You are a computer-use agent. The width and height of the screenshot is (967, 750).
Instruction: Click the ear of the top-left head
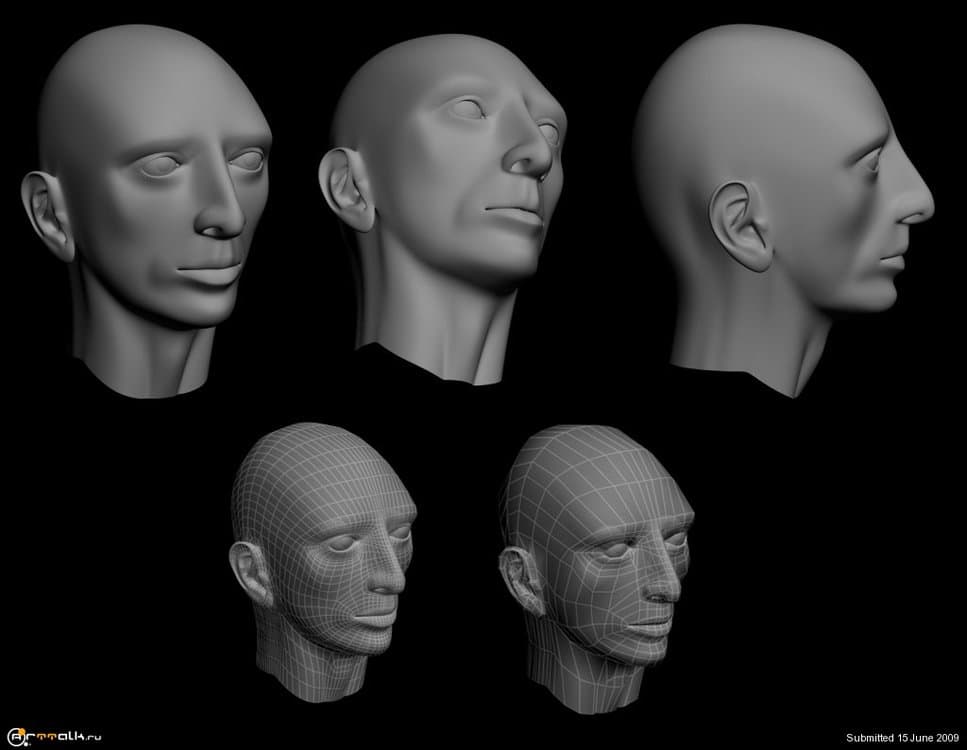click(48, 214)
